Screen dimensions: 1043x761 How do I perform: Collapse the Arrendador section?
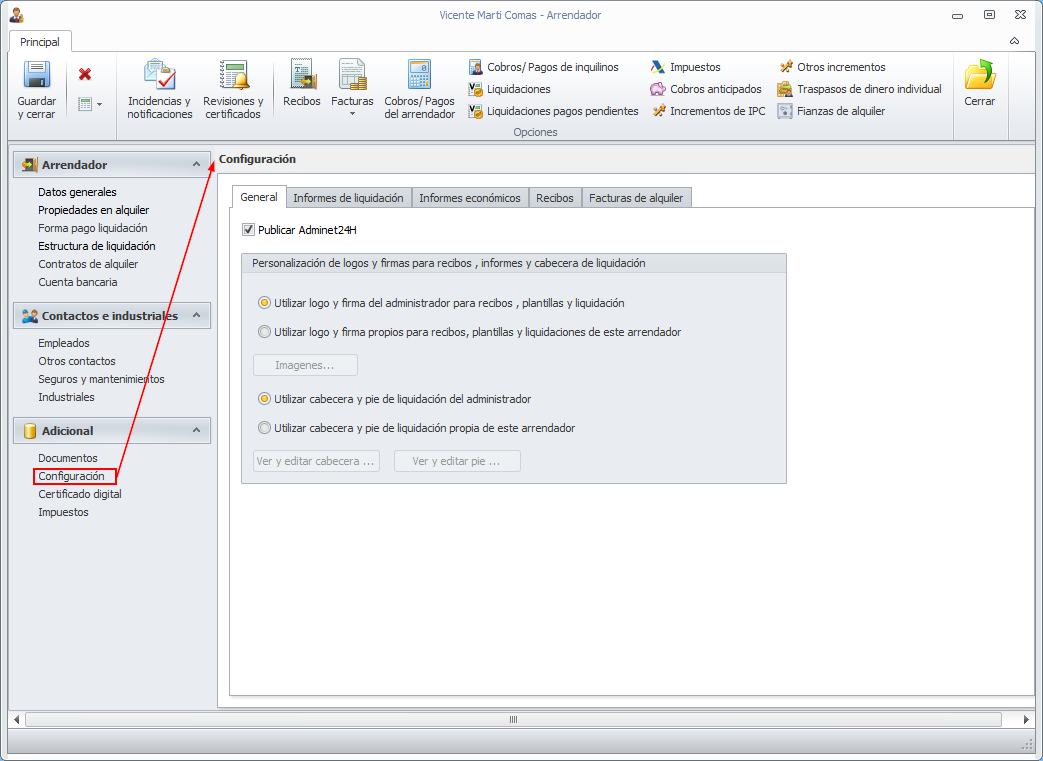coord(196,164)
